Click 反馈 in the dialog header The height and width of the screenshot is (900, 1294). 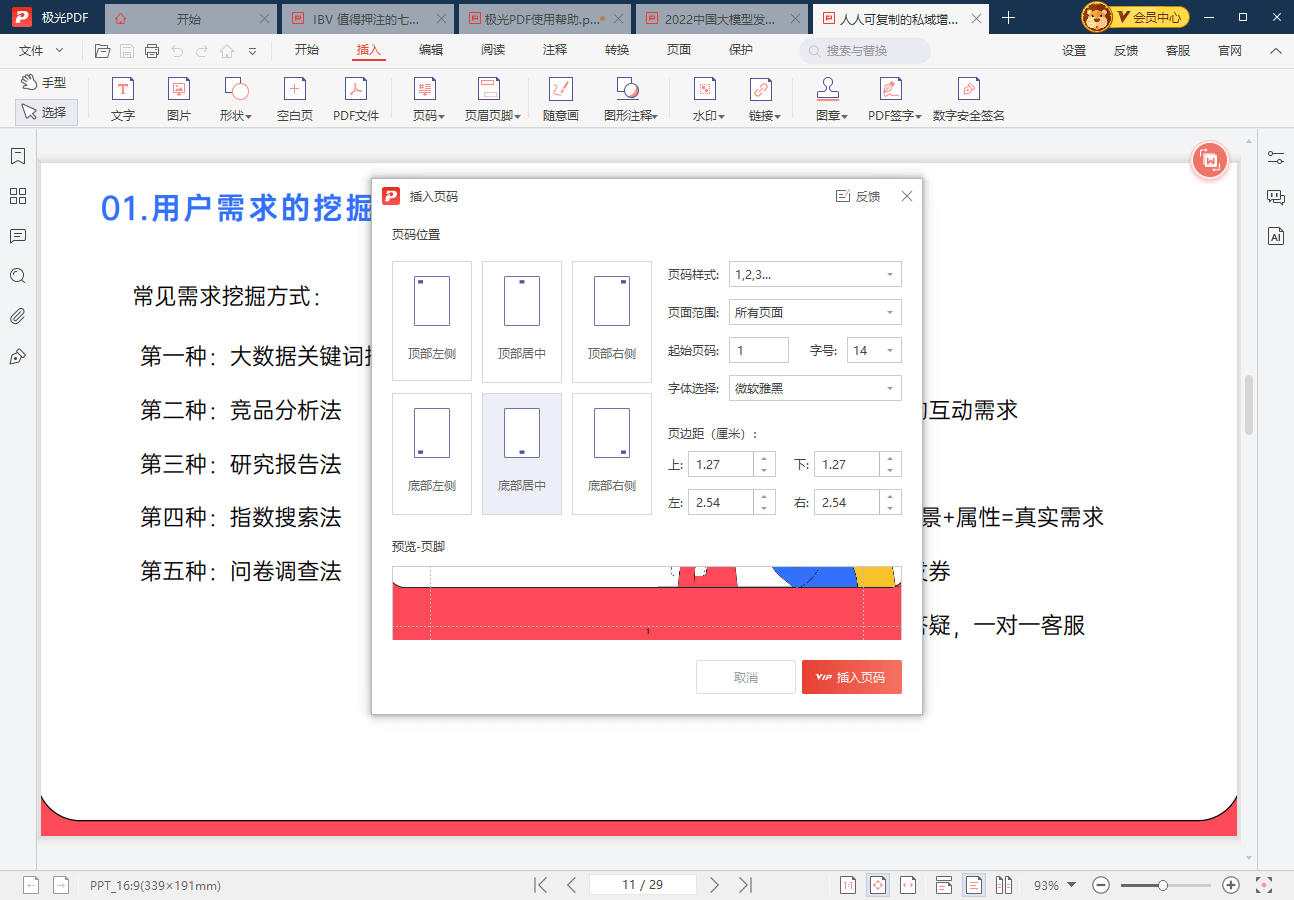pos(858,196)
